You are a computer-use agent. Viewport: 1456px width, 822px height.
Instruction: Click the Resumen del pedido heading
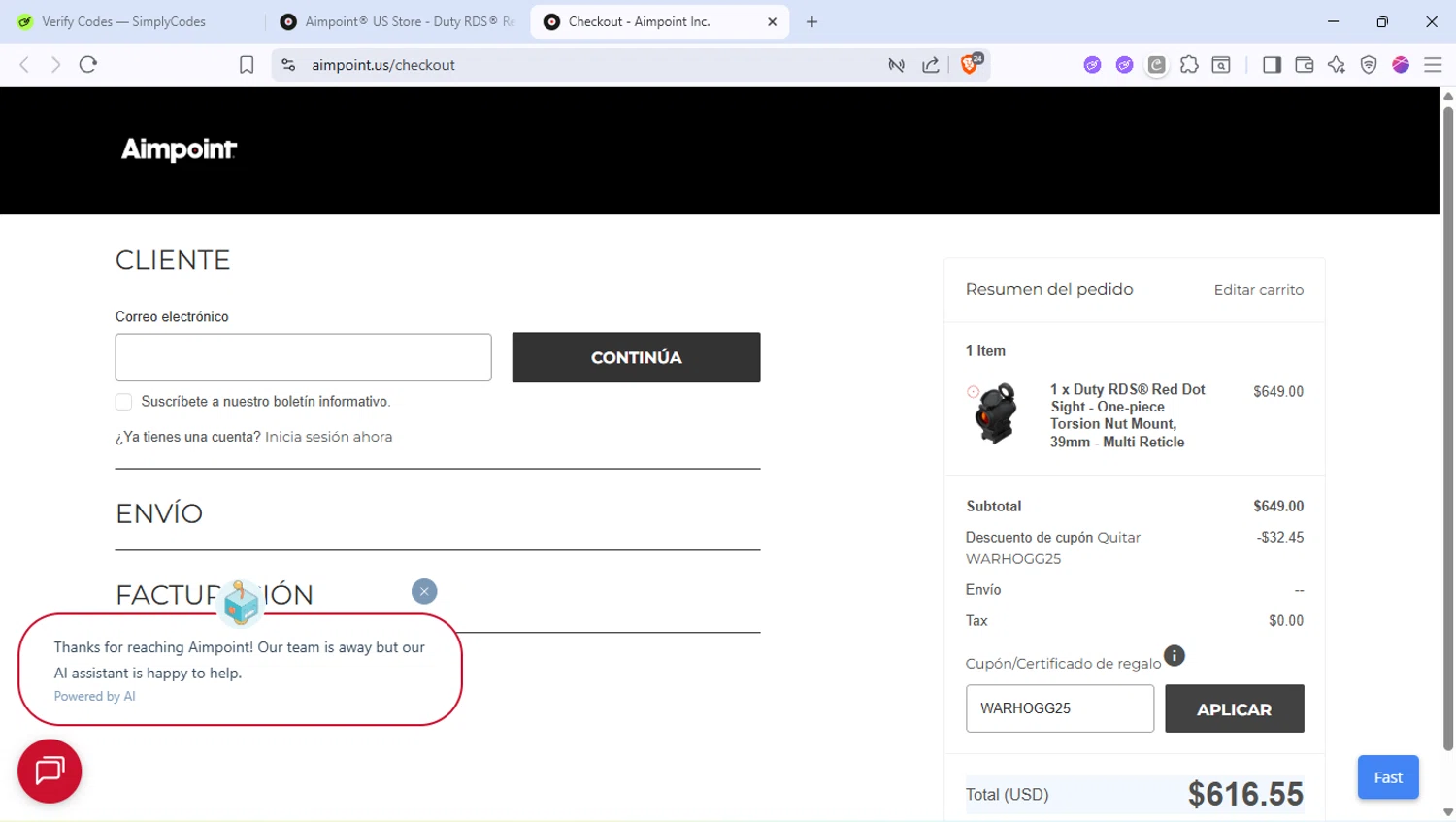(1049, 289)
